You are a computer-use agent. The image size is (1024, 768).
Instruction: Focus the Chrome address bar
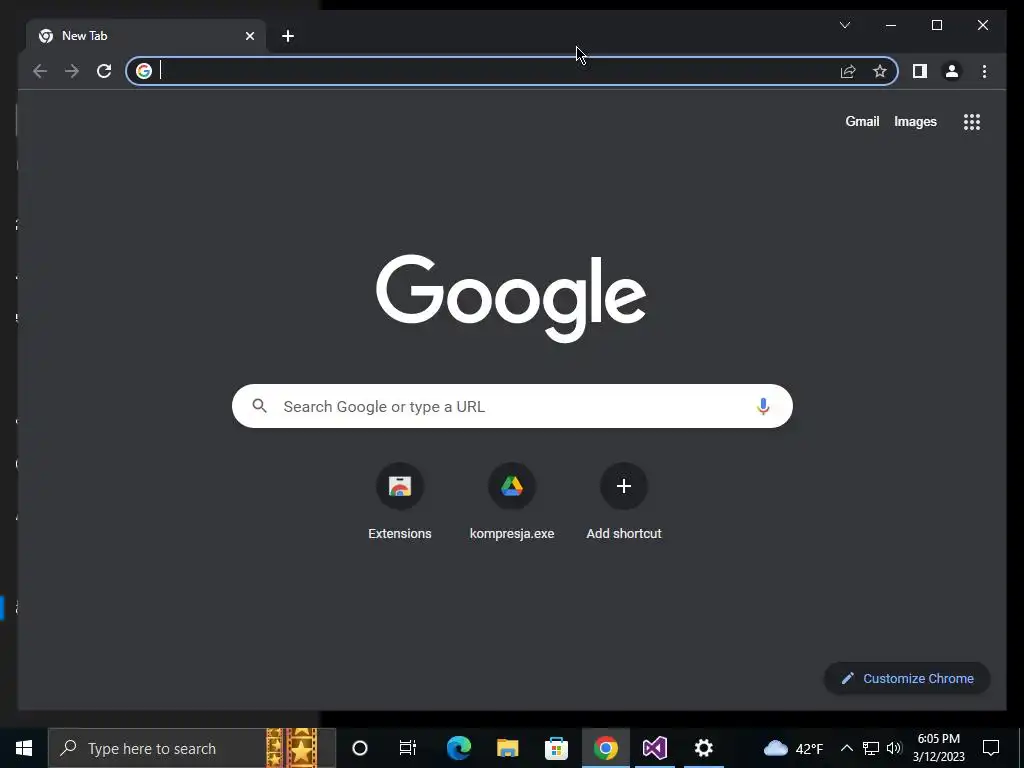point(511,71)
